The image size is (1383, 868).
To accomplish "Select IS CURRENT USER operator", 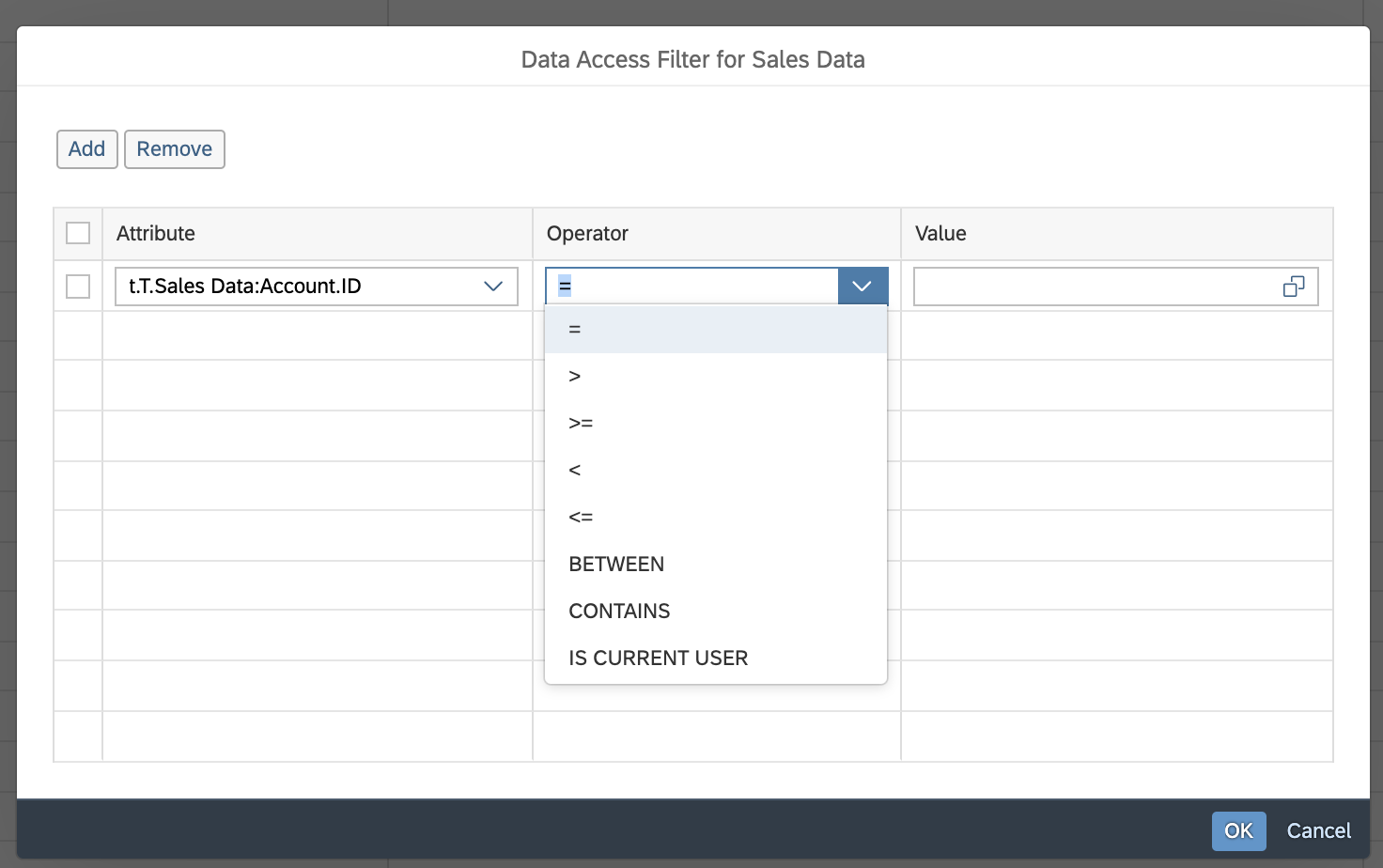I will coord(658,659).
